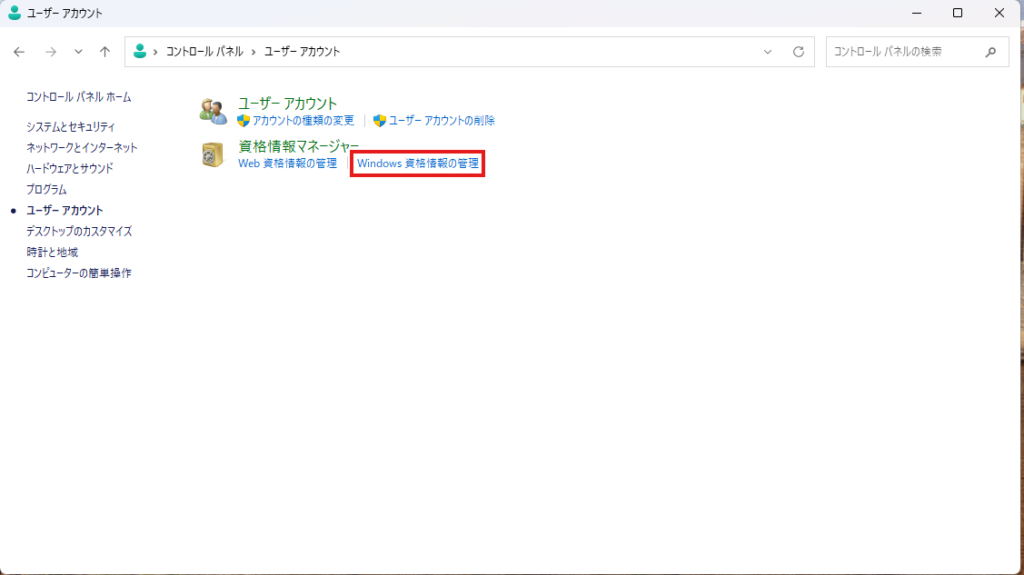
Task: Close the ユーザー アカウント window
Action: click(999, 13)
